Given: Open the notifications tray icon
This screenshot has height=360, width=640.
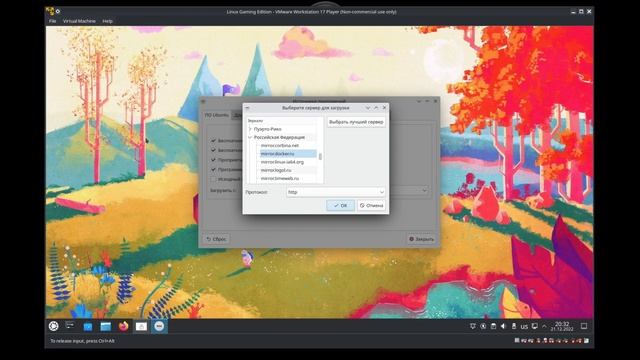Looking at the screenshot, I should (x=473, y=326).
